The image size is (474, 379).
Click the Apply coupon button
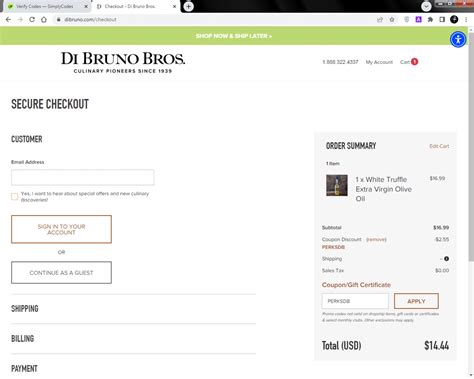(x=416, y=301)
